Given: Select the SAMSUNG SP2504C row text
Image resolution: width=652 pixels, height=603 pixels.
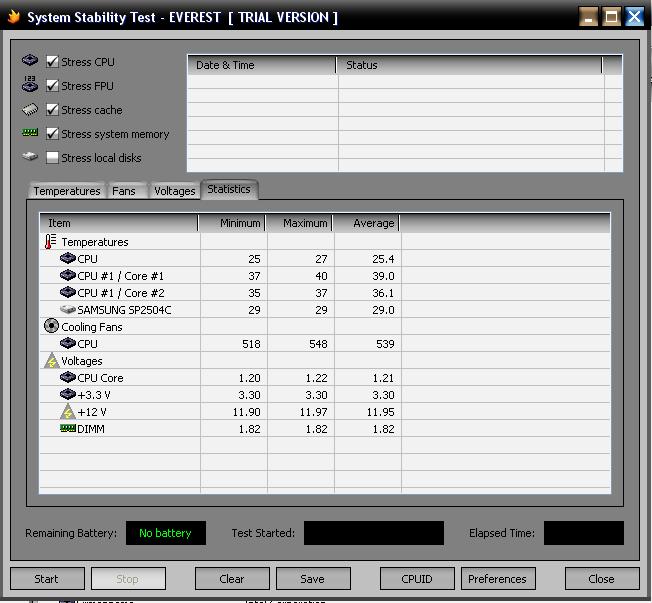Looking at the screenshot, I should [124, 310].
